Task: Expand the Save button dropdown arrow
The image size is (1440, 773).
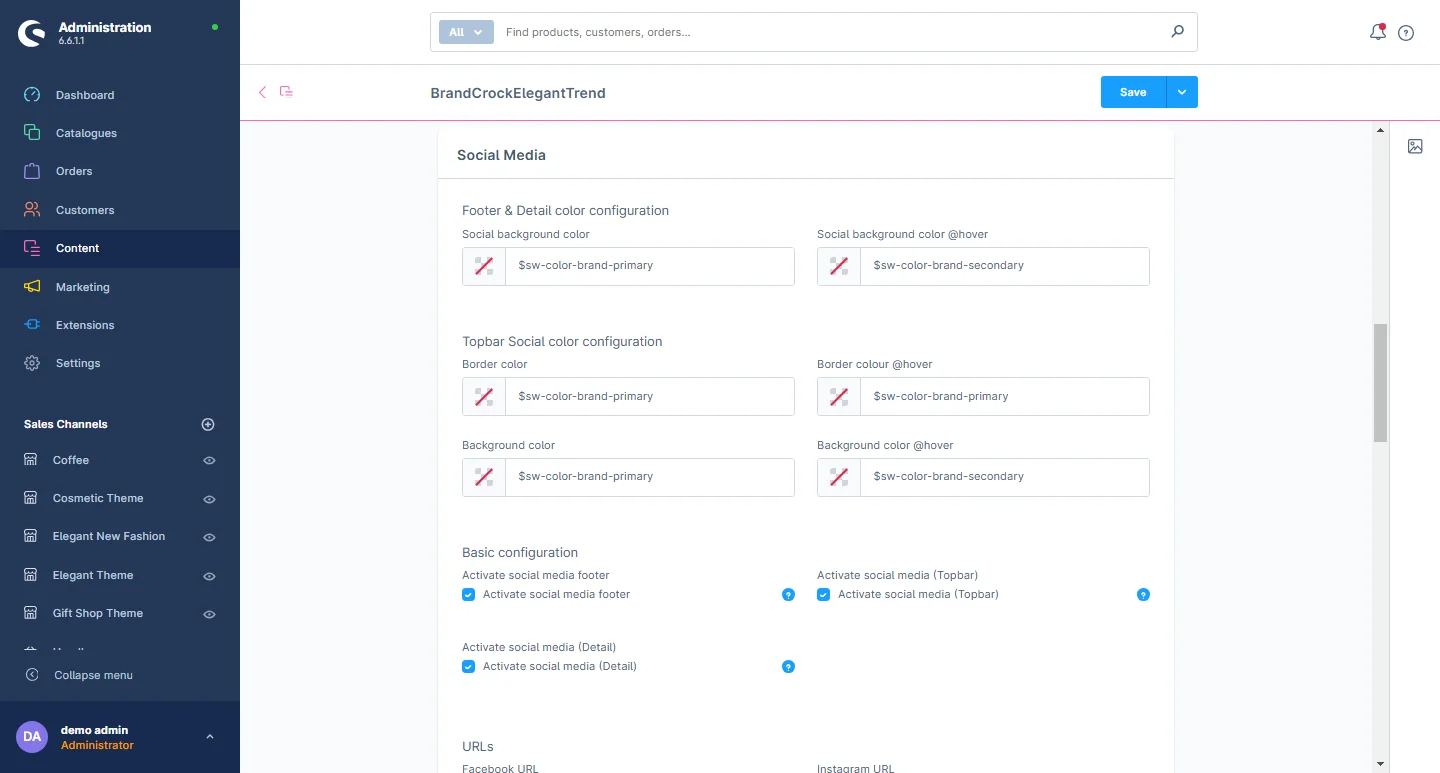Action: [x=1182, y=92]
